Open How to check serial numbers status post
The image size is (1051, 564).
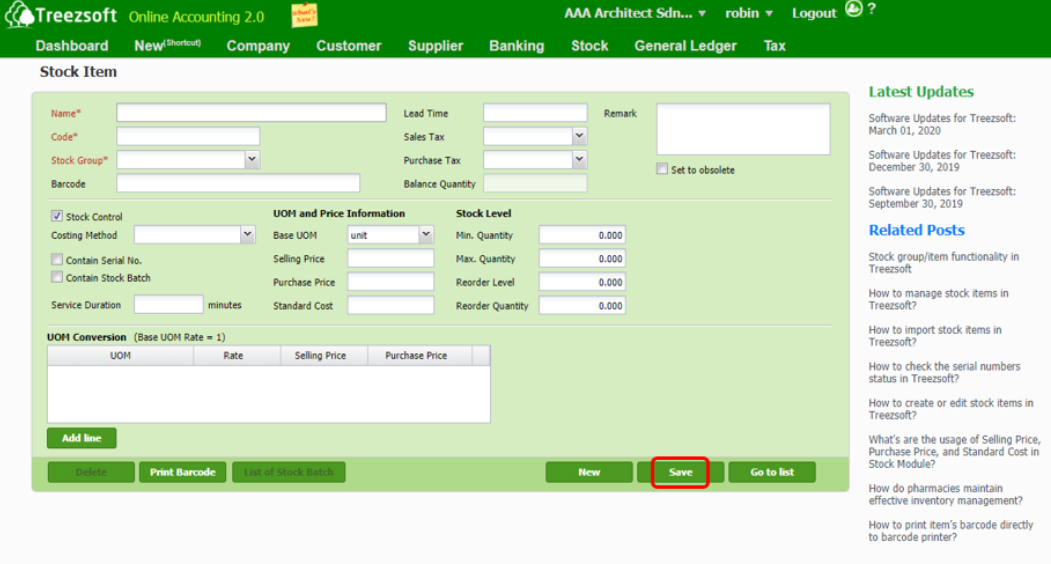(x=944, y=372)
